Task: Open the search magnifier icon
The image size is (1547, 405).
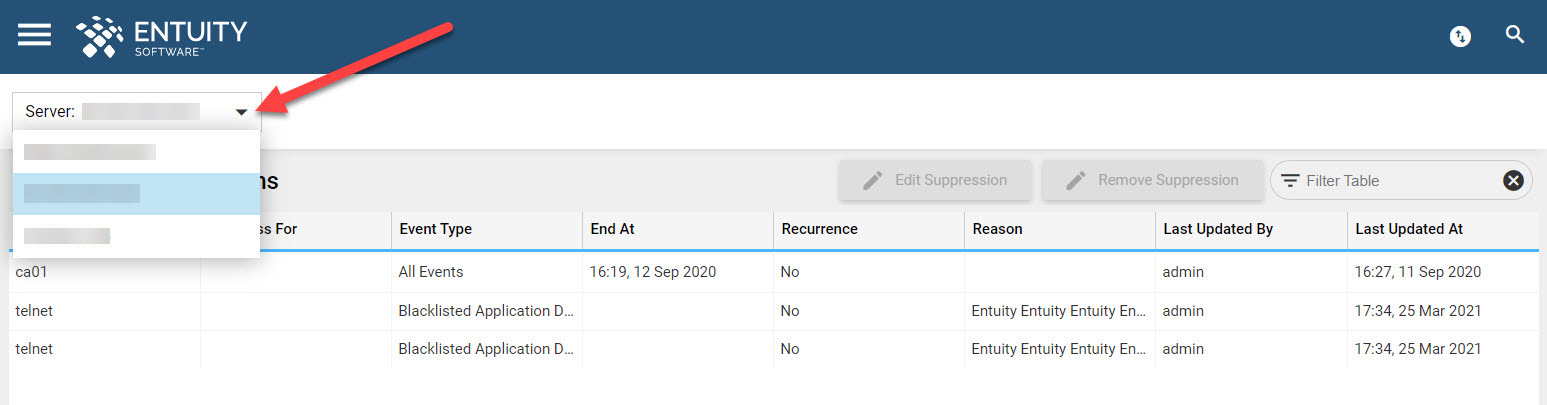Action: pos(1515,35)
